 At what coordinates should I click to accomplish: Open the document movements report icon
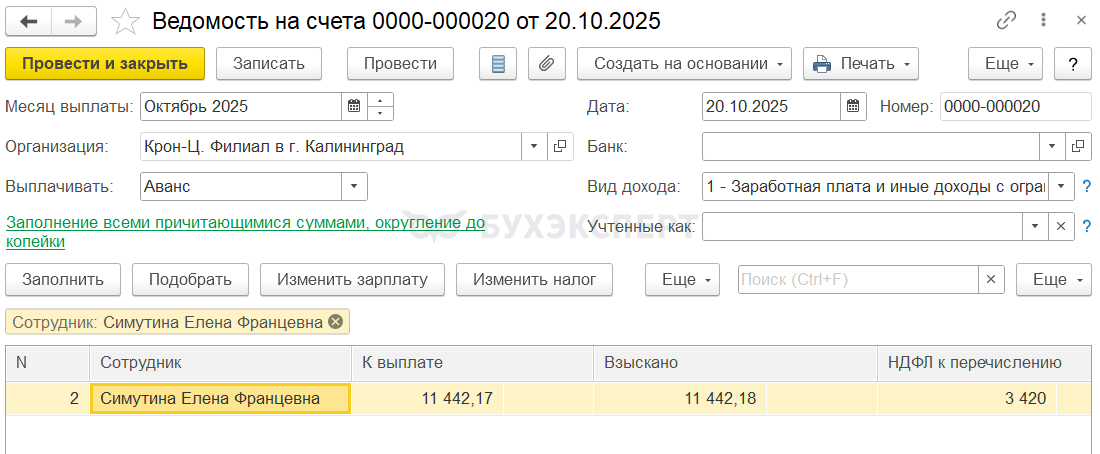(499, 63)
